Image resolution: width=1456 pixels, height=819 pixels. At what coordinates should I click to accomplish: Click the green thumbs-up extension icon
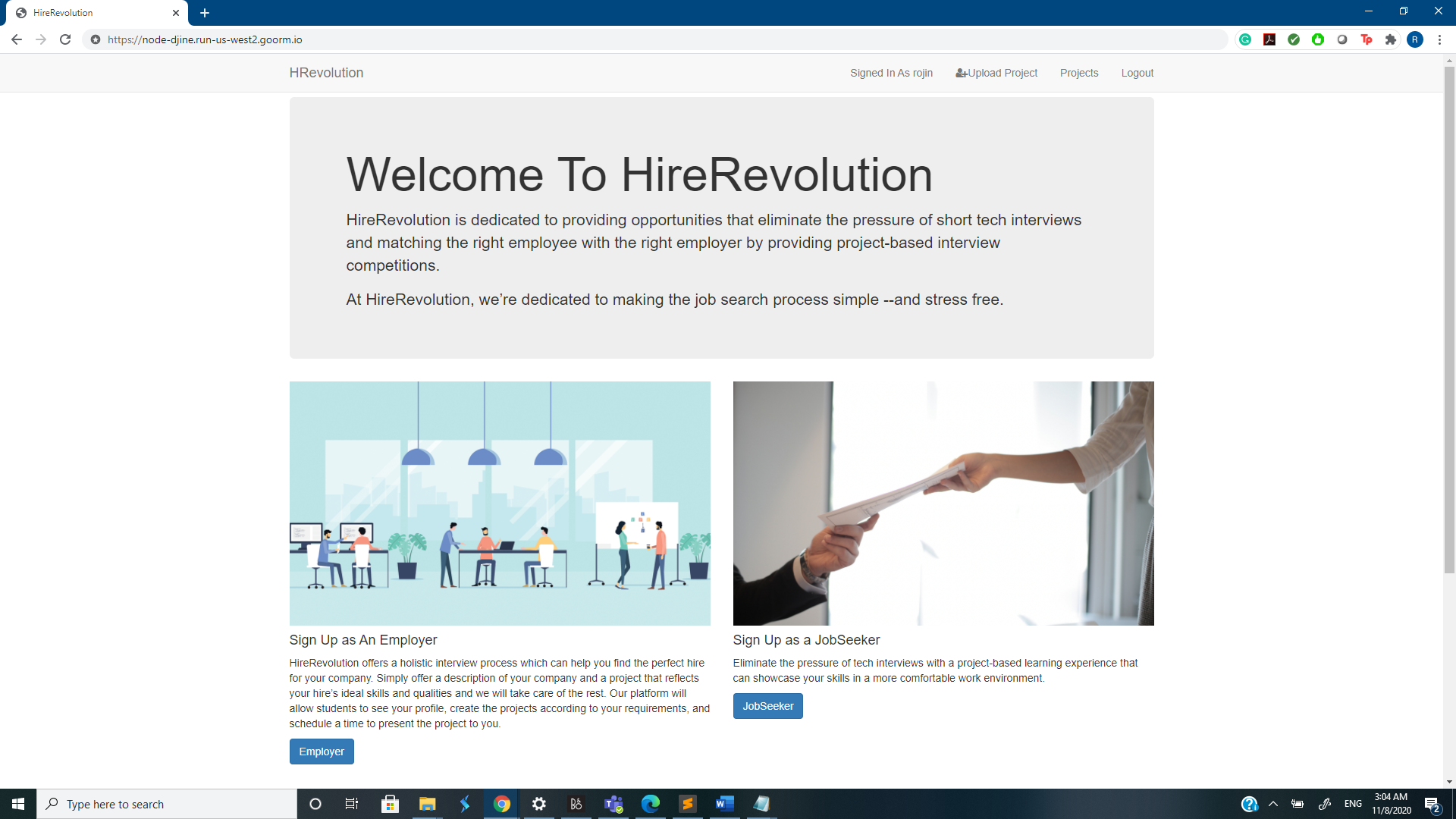click(x=1318, y=39)
